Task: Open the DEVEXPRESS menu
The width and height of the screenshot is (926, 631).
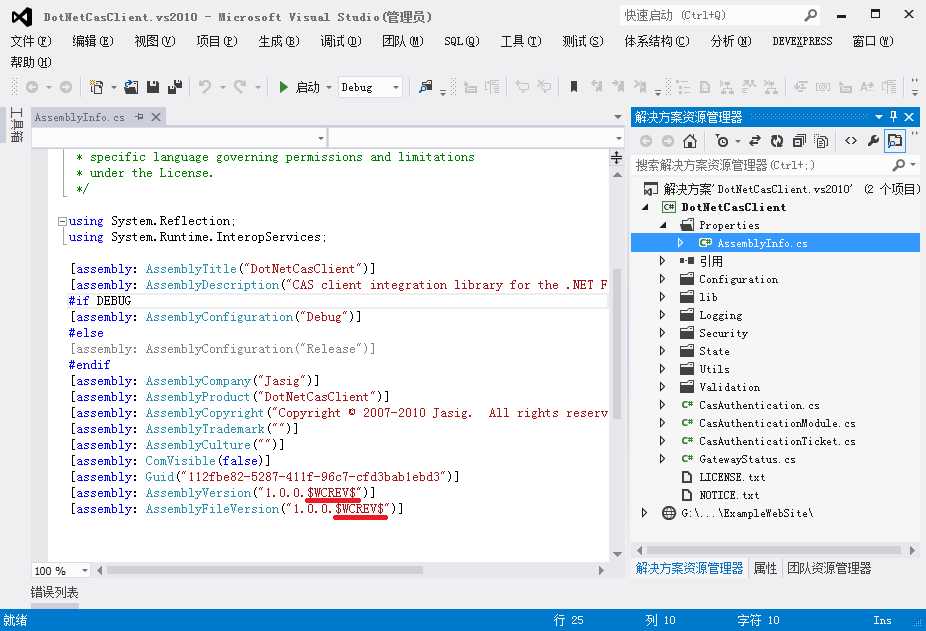Action: (x=802, y=41)
